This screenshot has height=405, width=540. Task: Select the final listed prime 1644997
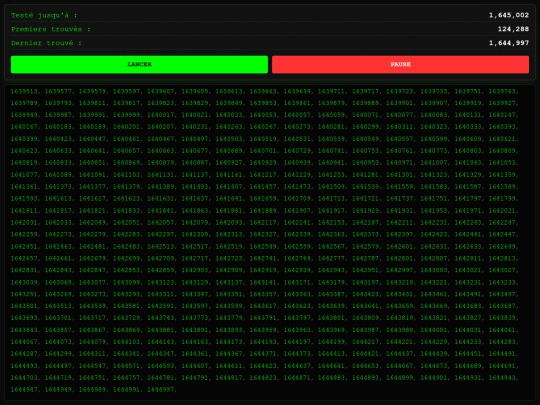(x=160, y=390)
